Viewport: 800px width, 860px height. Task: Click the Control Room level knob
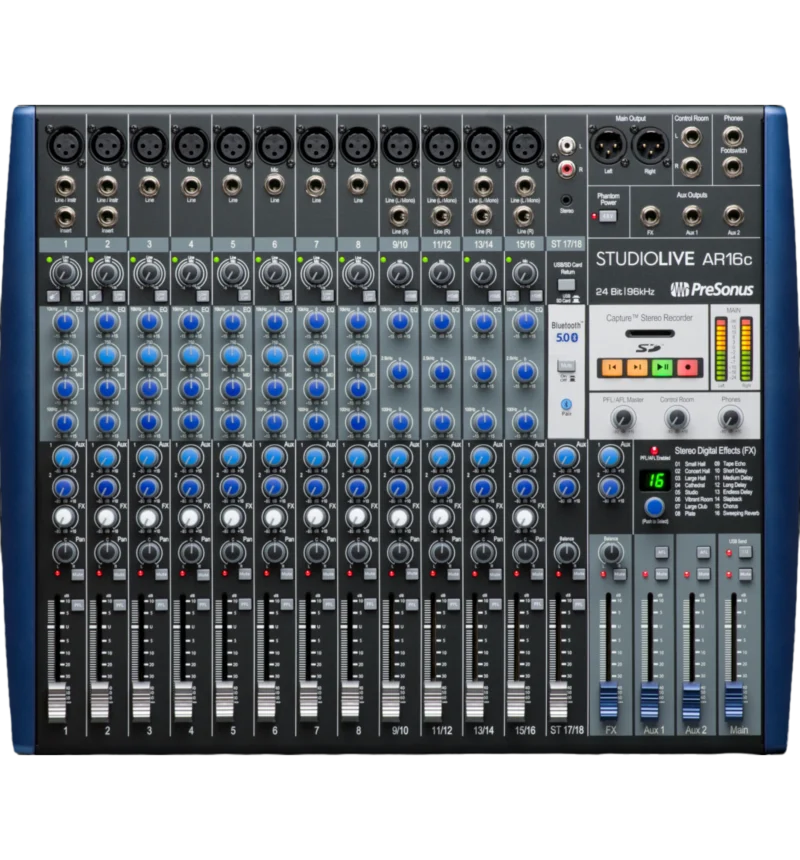(677, 419)
